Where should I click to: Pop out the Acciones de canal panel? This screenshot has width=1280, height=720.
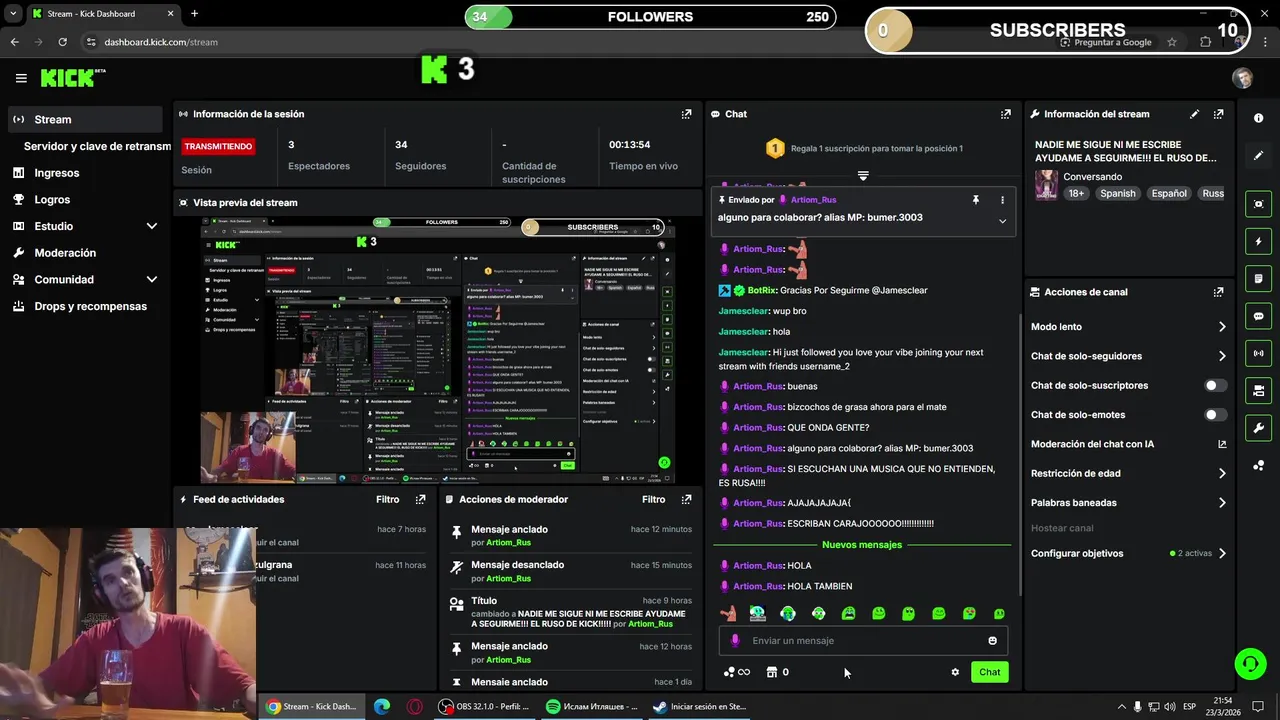click(1218, 292)
